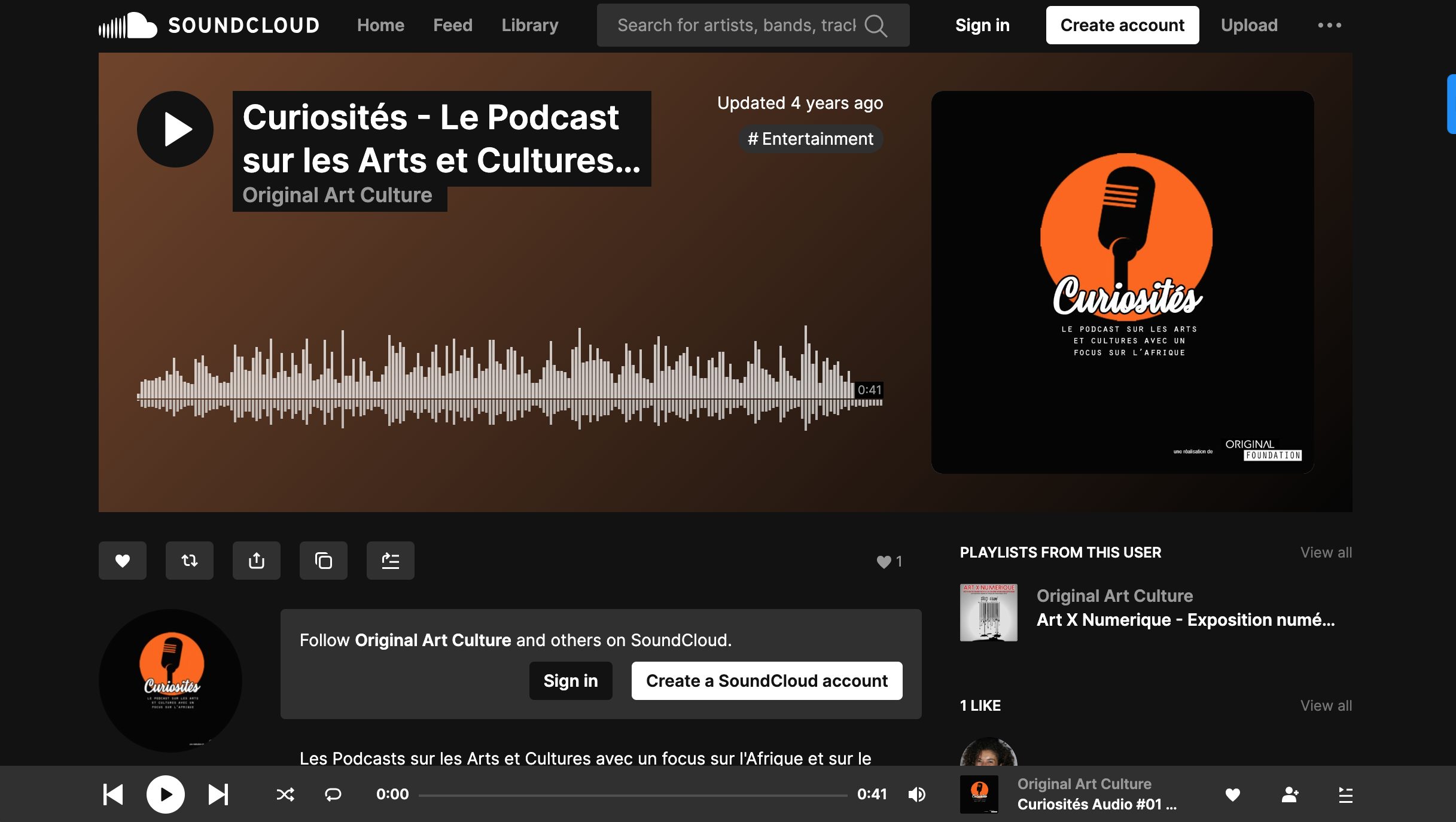
Task: Click the '1 LIKE' heading
Action: tap(980, 706)
